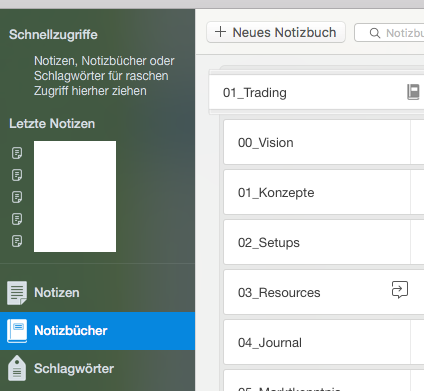Image resolution: width=424 pixels, height=391 pixels.
Task: Open the fifth recent note icon
Action: pyautogui.click(x=17, y=241)
